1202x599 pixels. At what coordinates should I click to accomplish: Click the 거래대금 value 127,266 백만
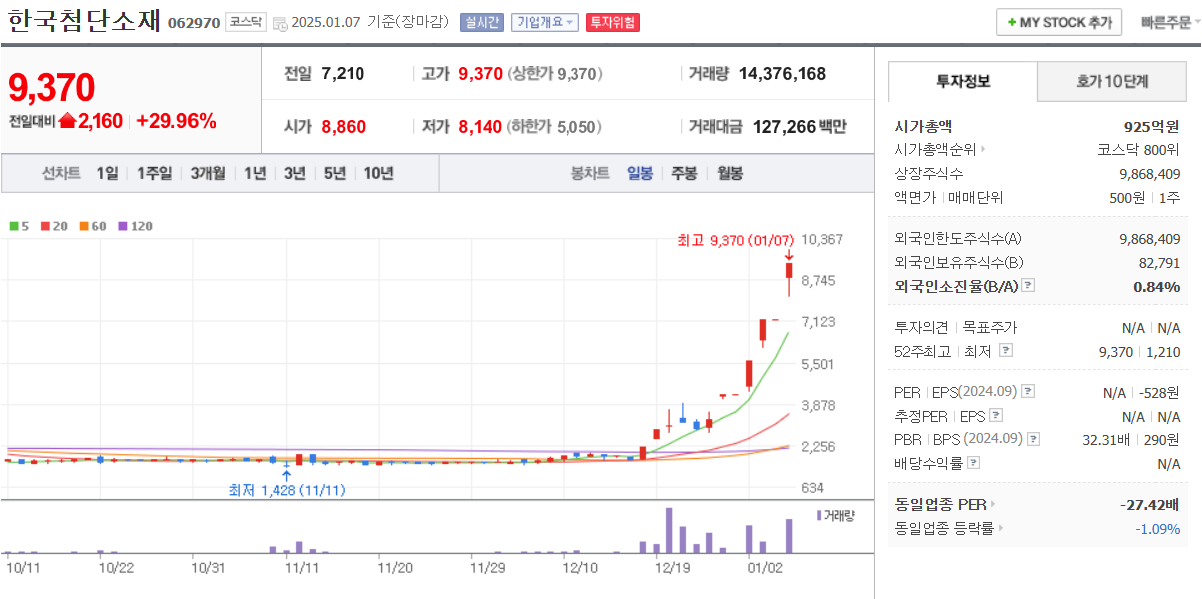tap(799, 127)
